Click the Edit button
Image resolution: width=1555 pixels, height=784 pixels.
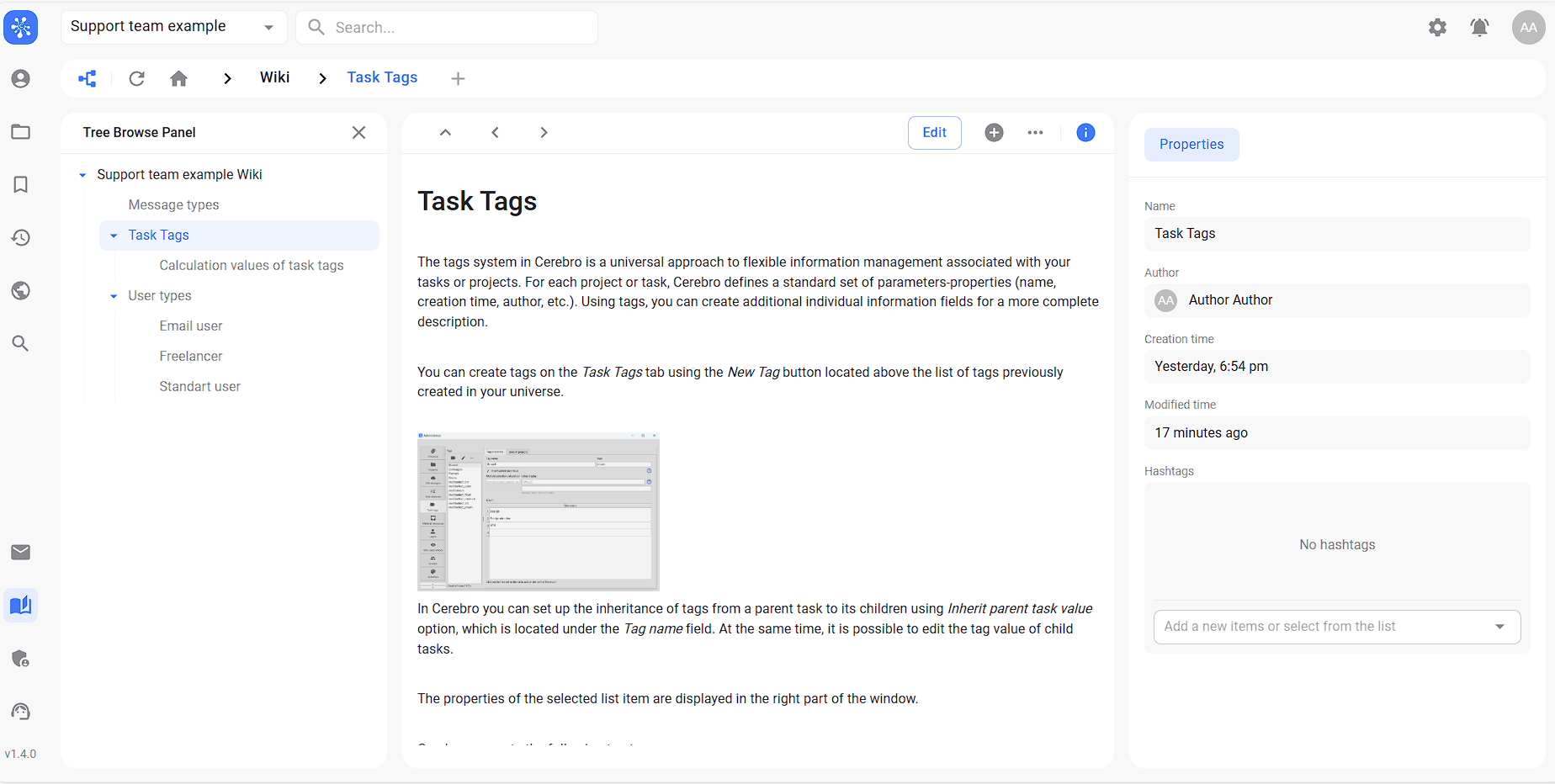tap(934, 132)
